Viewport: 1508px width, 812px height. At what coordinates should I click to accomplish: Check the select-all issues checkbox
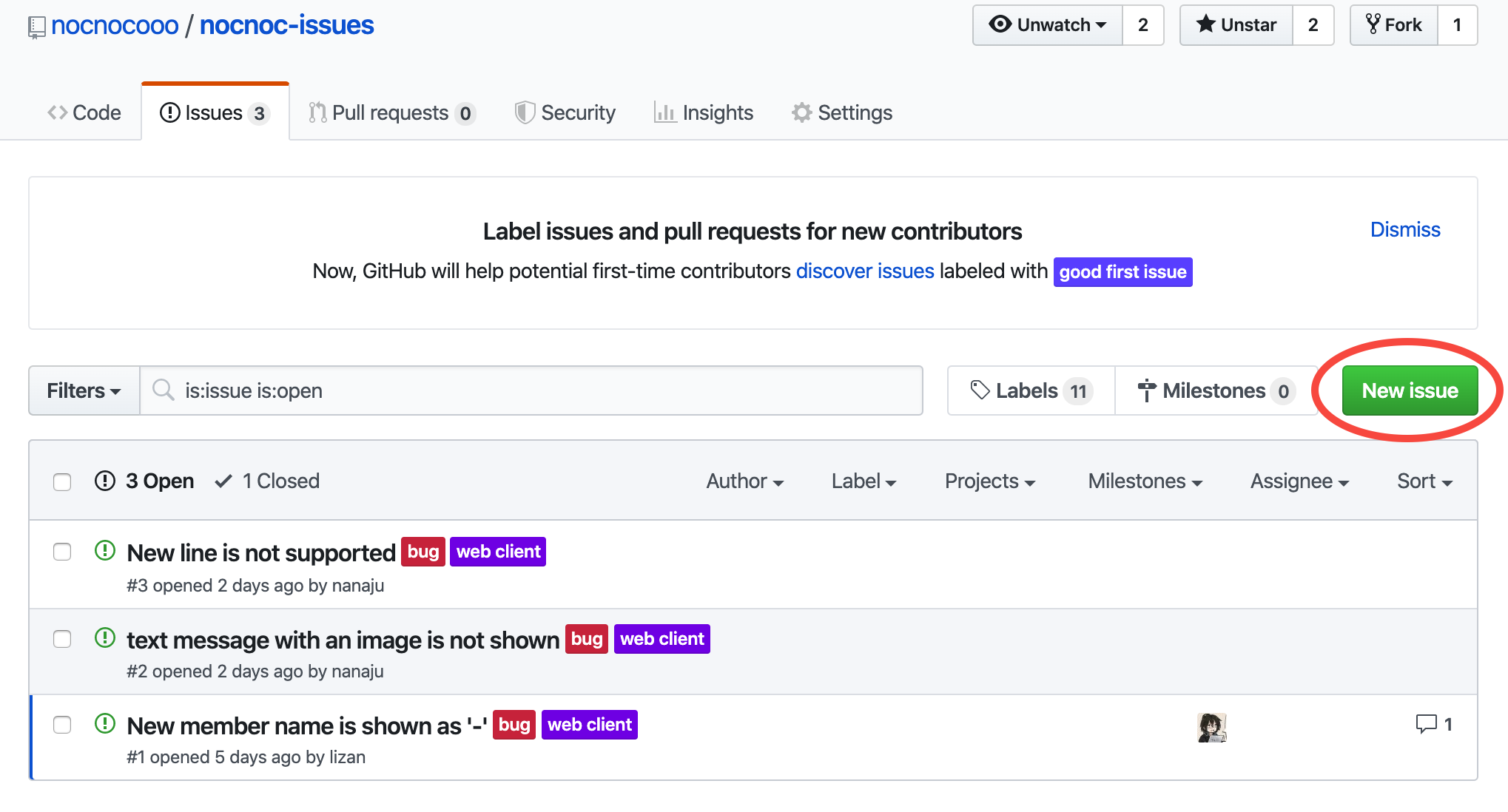62,482
